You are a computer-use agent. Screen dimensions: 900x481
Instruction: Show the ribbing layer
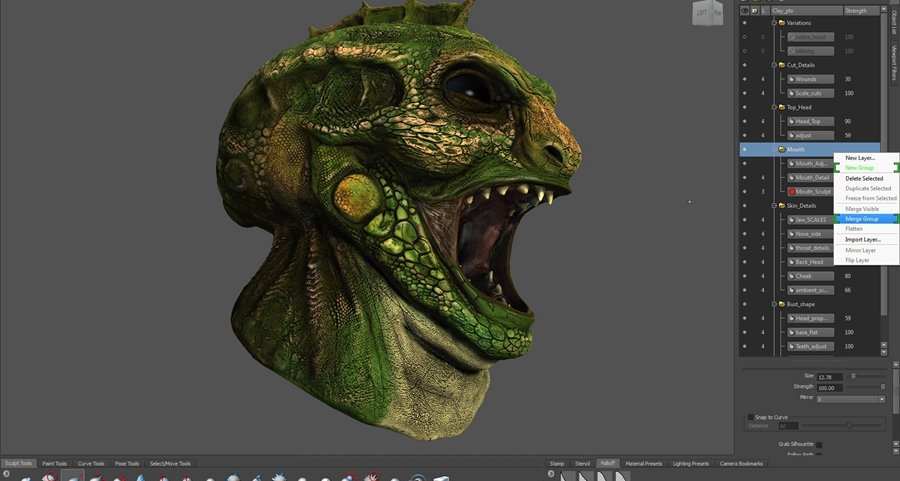744,51
